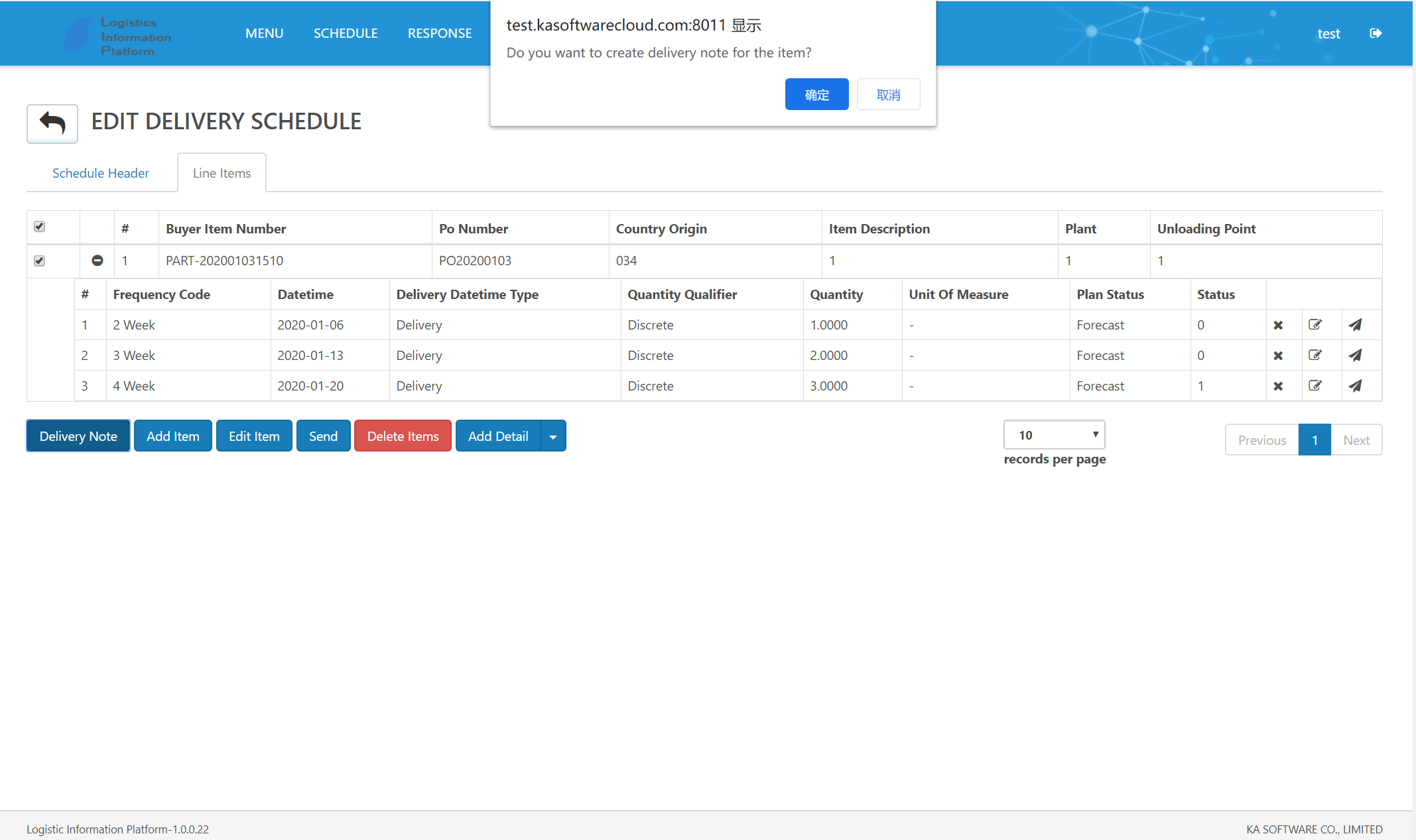Click the Logistics Information Platform logo
1416x840 pixels.
118,36
